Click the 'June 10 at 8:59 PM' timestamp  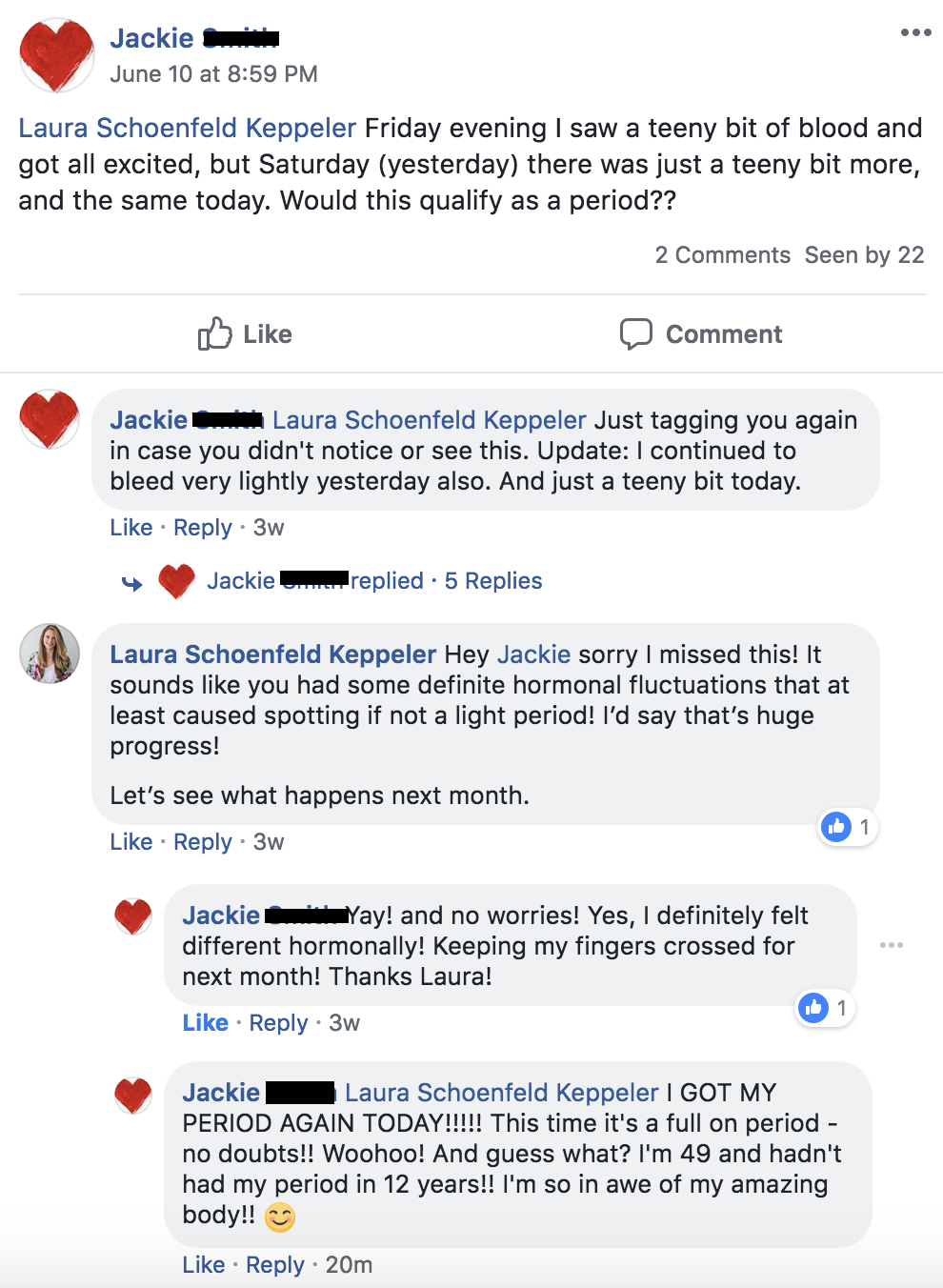213,74
